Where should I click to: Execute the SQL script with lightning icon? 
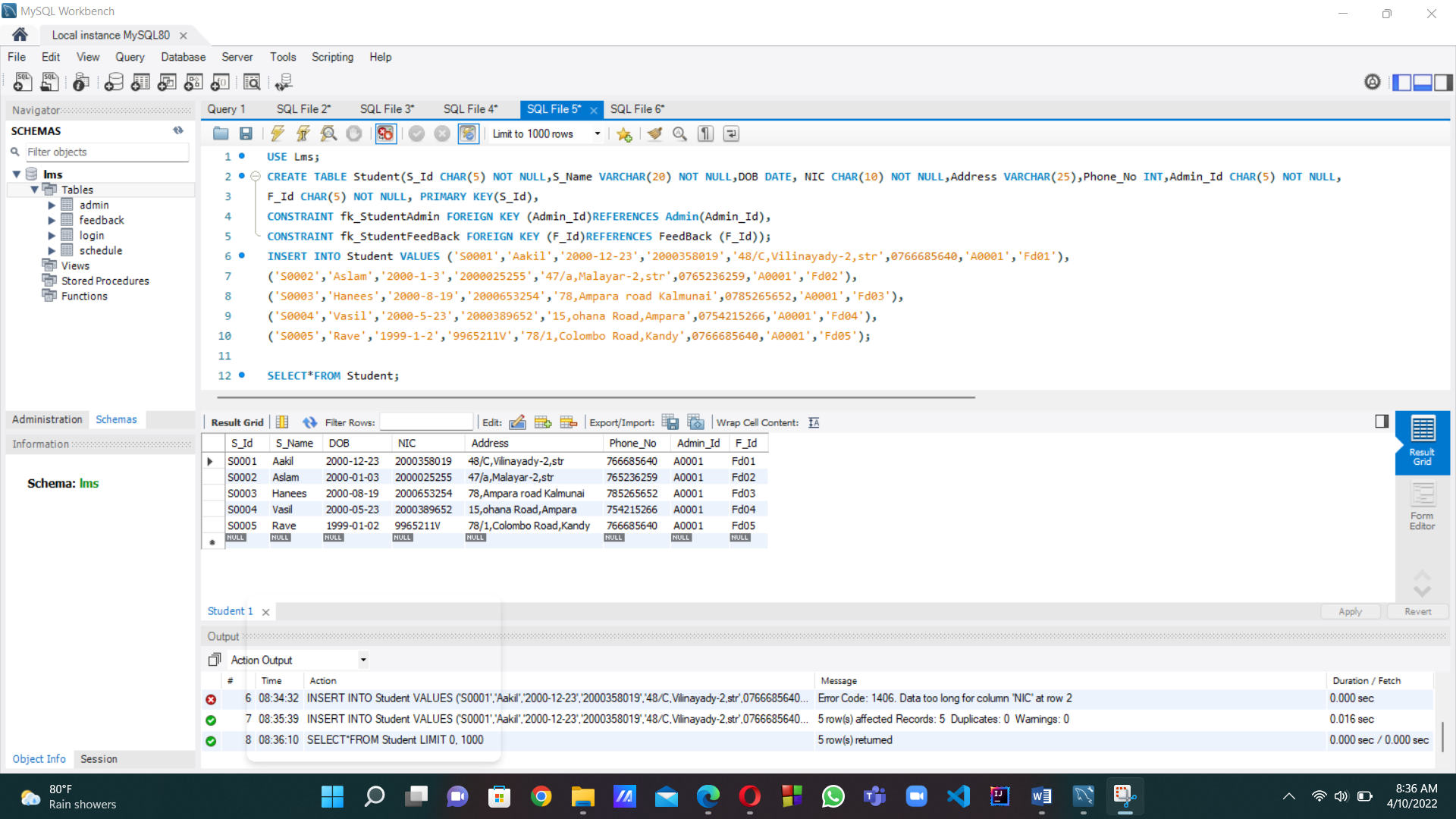278,133
